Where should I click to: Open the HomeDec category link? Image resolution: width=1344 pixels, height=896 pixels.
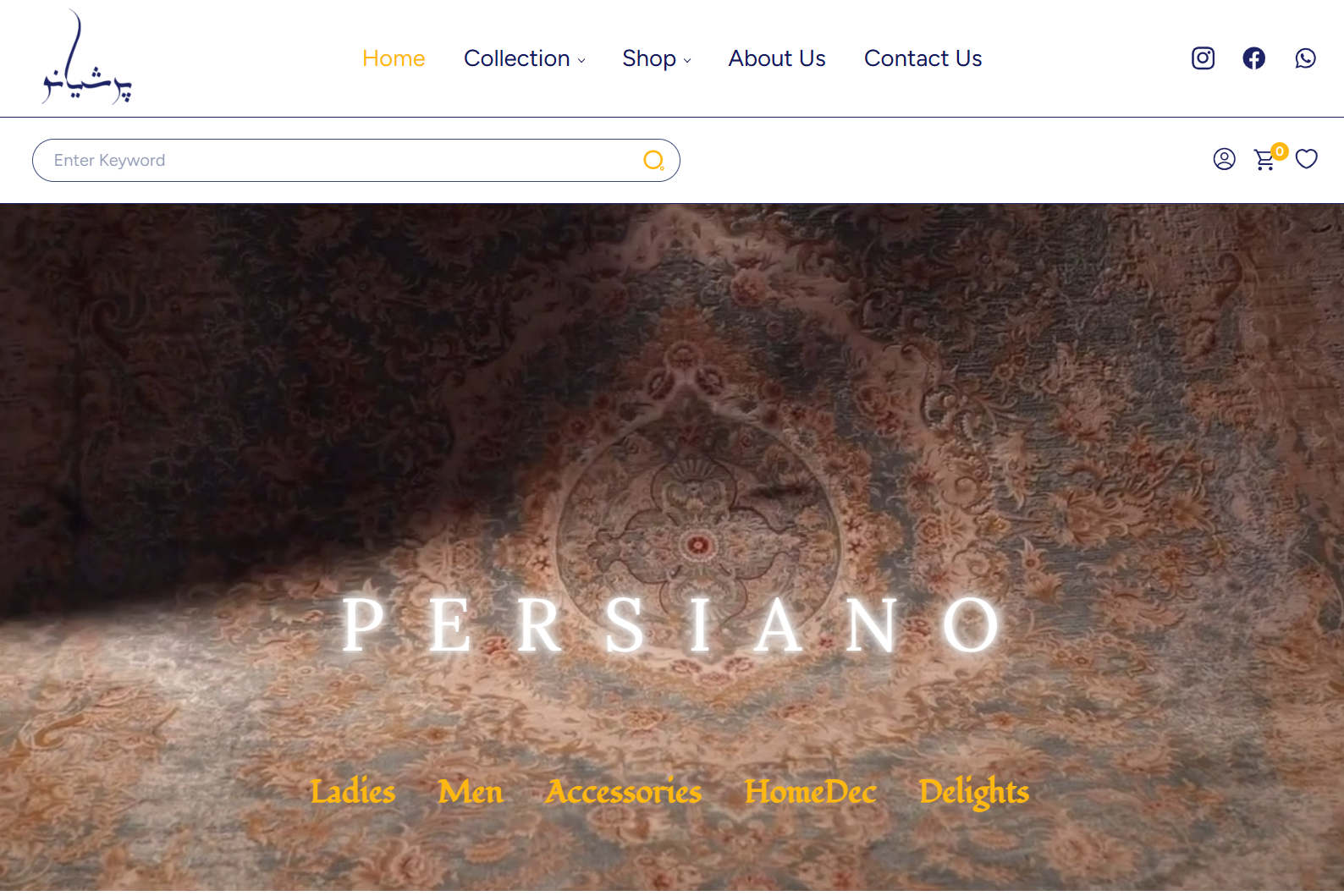[811, 792]
